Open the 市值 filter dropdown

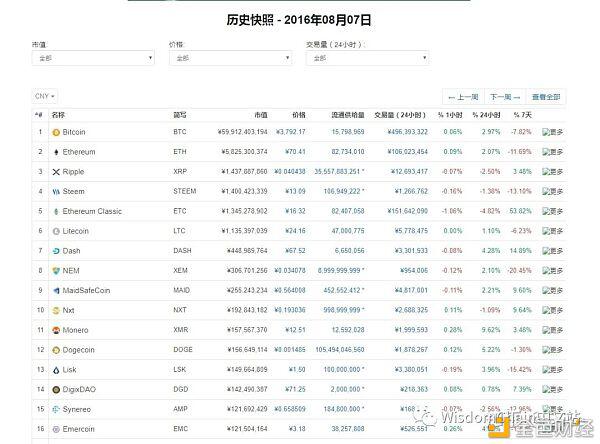[x=93, y=58]
